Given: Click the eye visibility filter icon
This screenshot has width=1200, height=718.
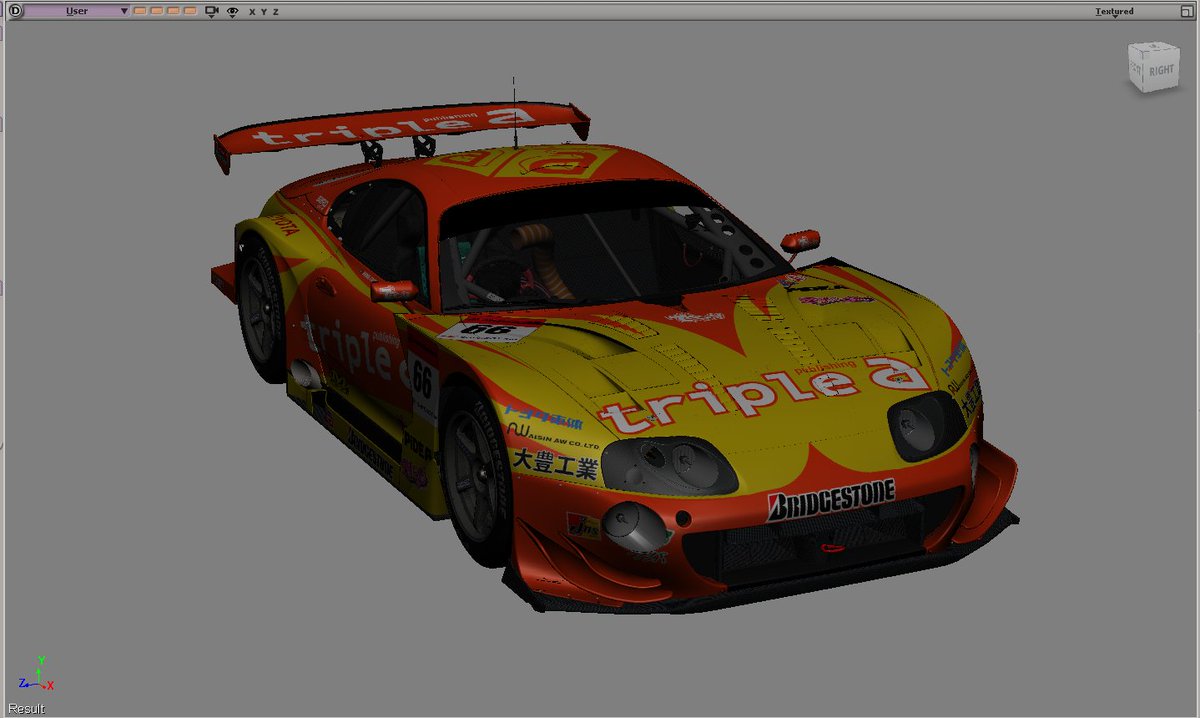Looking at the screenshot, I should point(232,10).
